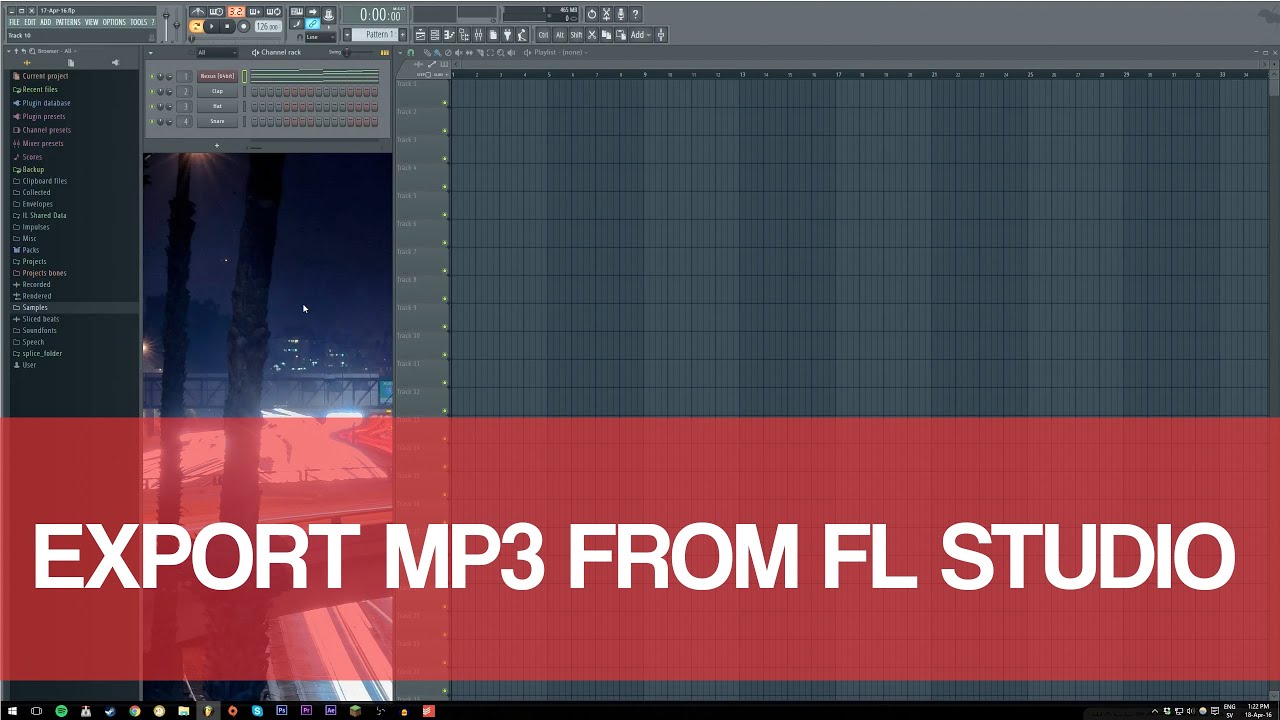Image resolution: width=1280 pixels, height=720 pixels.
Task: Toggle the Channel rack graph editor icon
Action: tap(385, 52)
